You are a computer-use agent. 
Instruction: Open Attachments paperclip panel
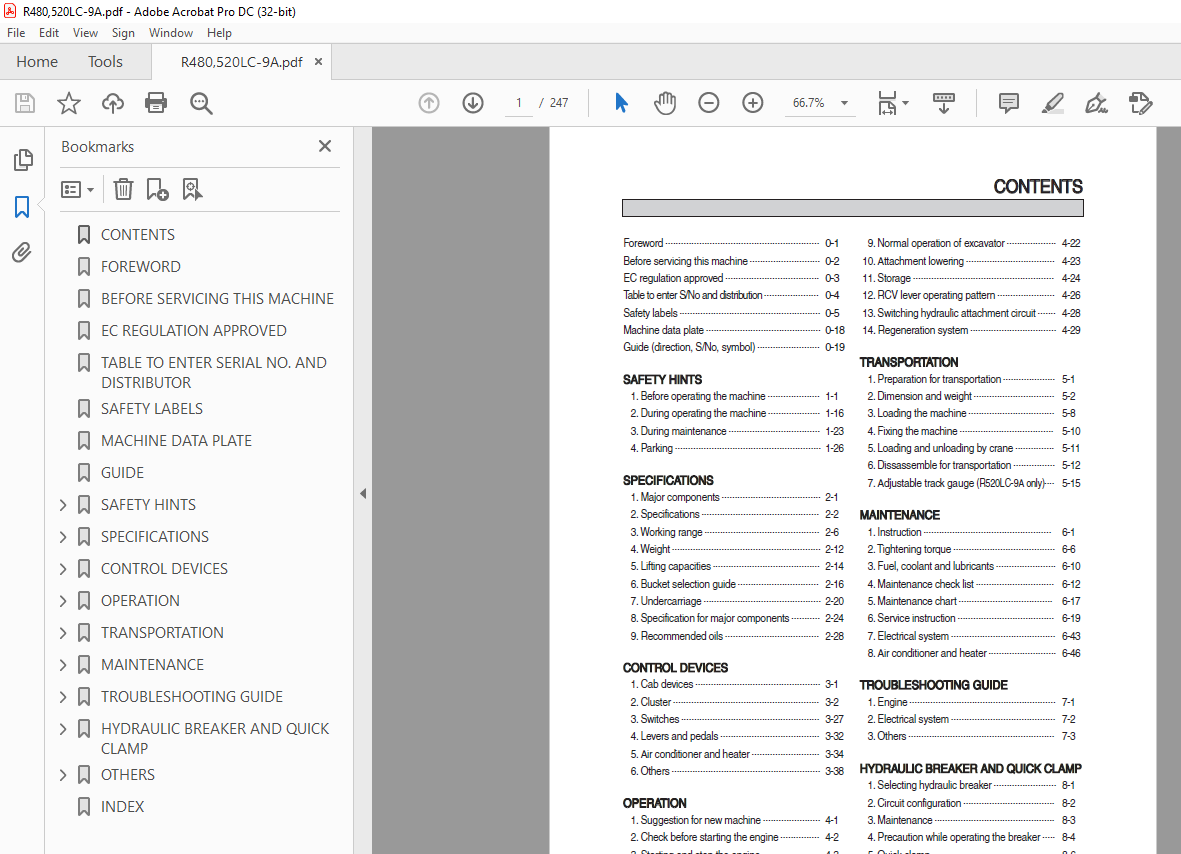pos(22,252)
